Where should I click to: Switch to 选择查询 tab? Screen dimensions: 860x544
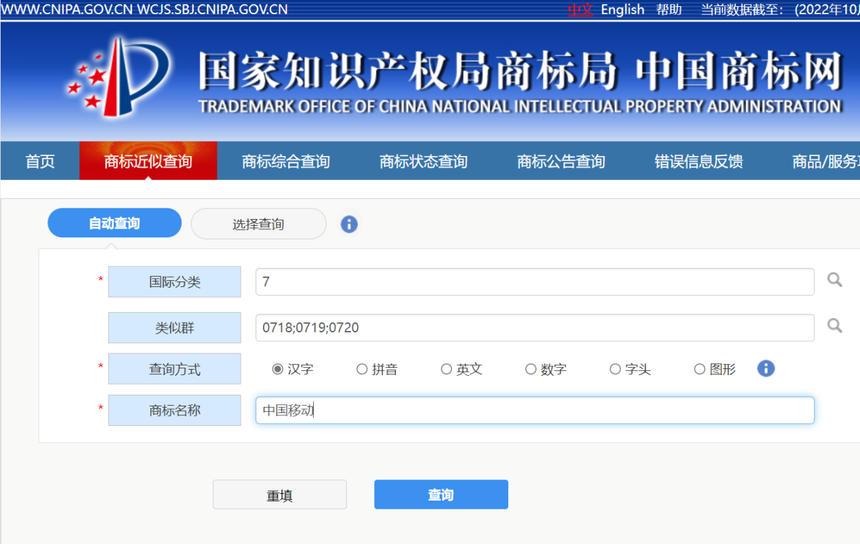[258, 224]
